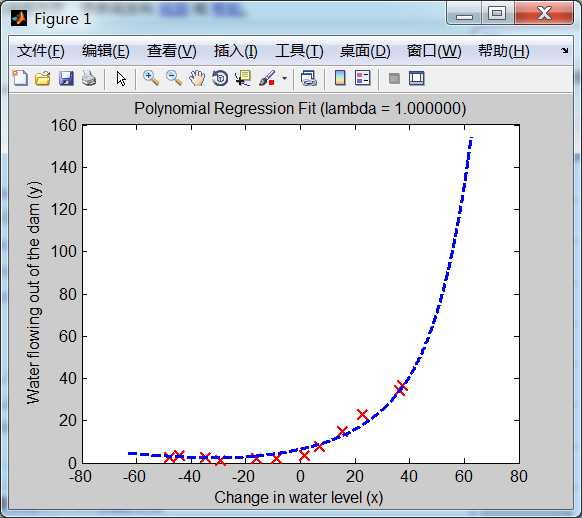Viewport: 582px width, 518px height.
Task: Select the Pan hand tool
Action: click(197, 78)
